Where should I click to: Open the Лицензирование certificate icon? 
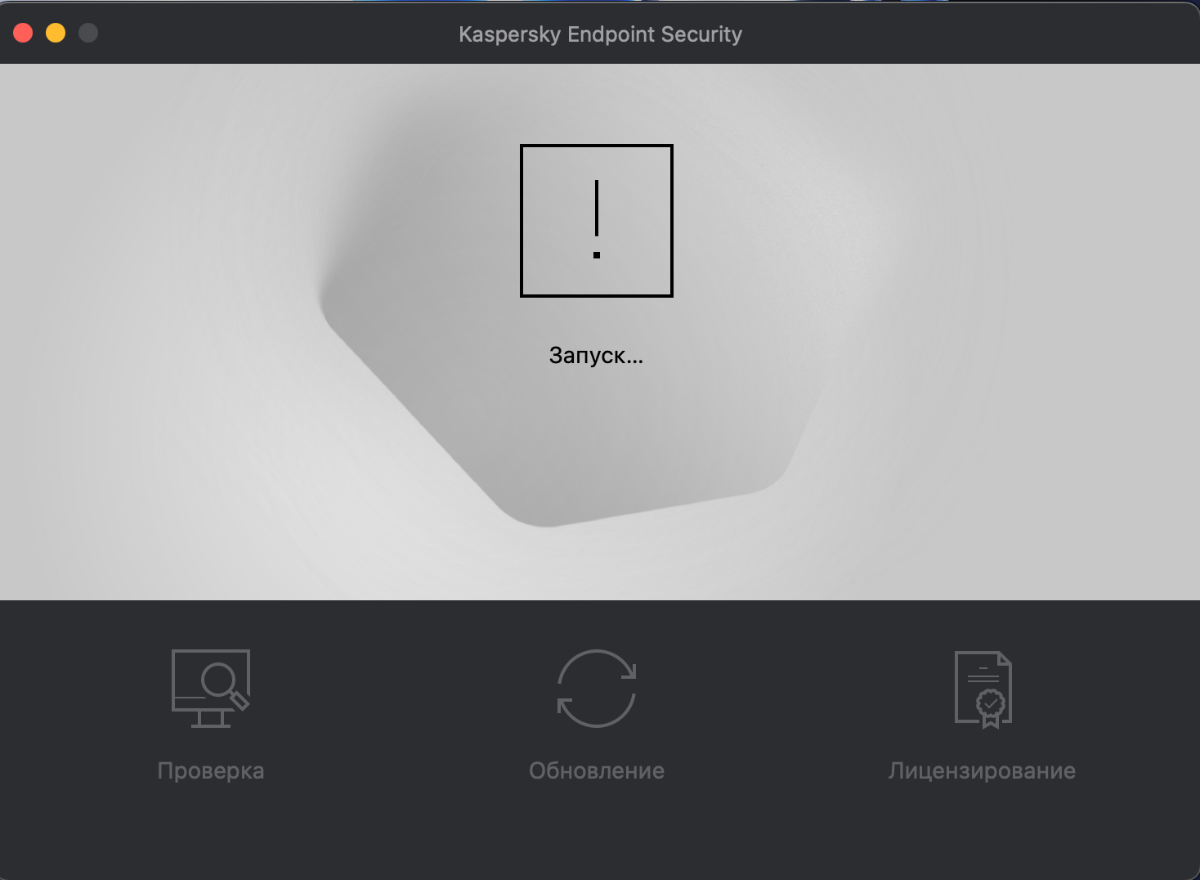(x=982, y=690)
